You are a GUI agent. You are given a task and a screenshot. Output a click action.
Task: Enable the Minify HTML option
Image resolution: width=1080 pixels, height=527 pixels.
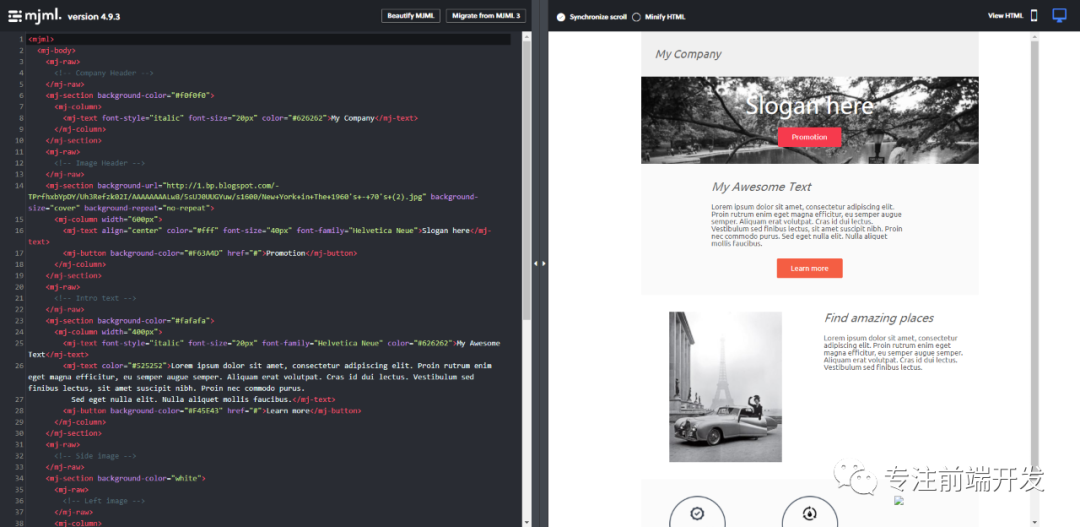[637, 17]
